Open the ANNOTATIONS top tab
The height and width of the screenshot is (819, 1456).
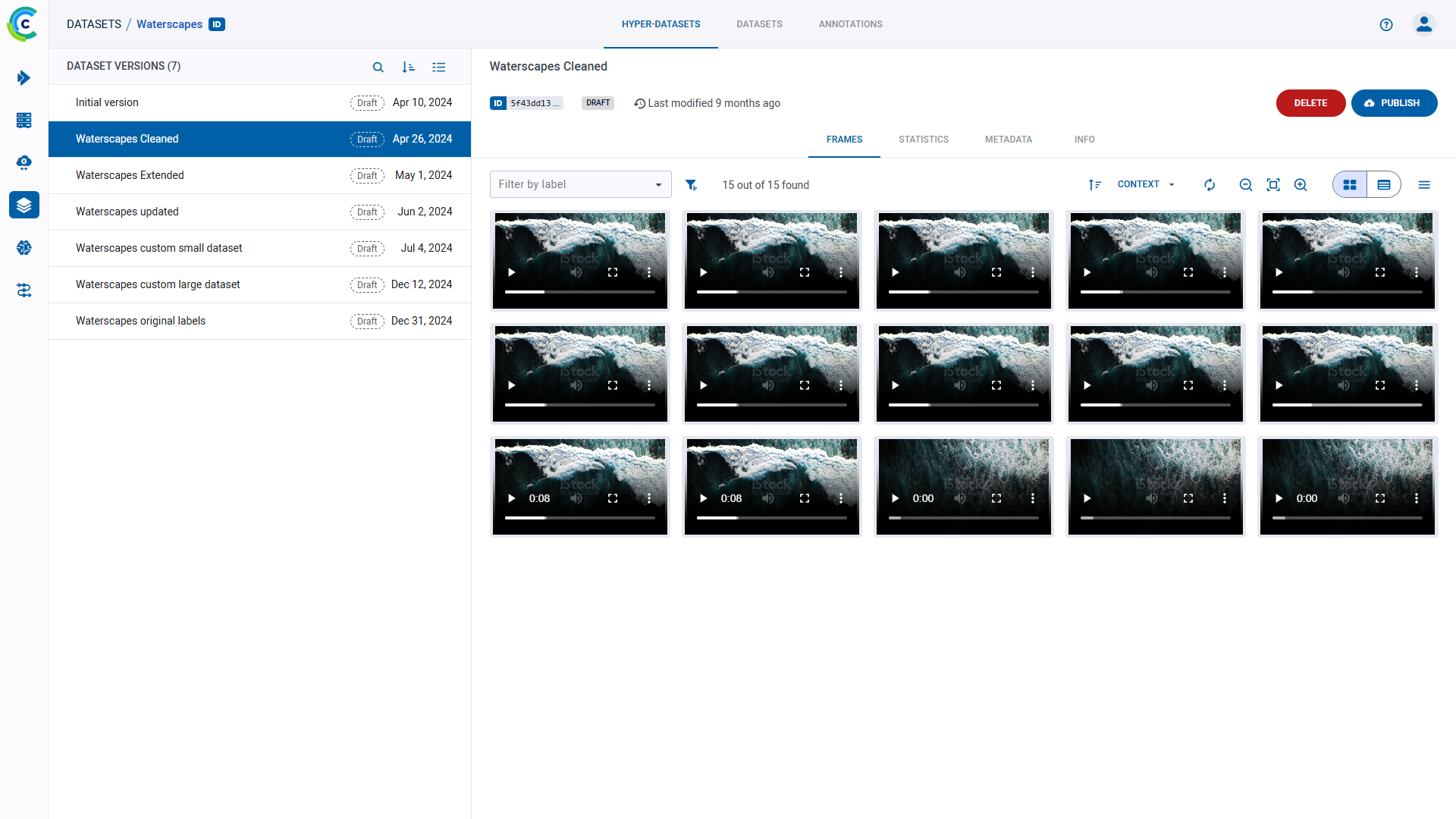click(850, 24)
